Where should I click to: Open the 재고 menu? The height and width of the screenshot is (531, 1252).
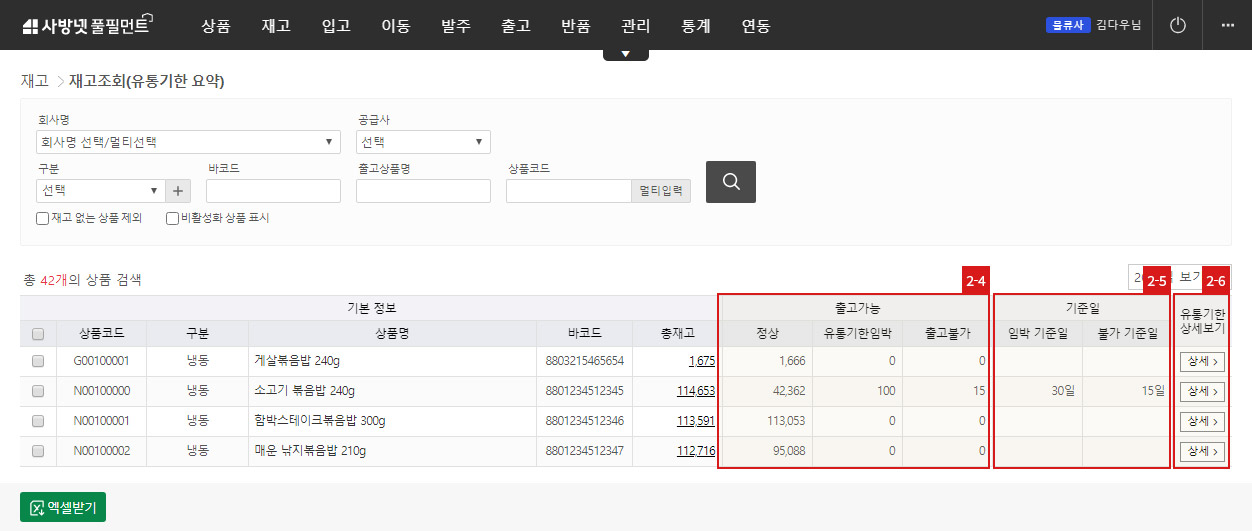275,26
